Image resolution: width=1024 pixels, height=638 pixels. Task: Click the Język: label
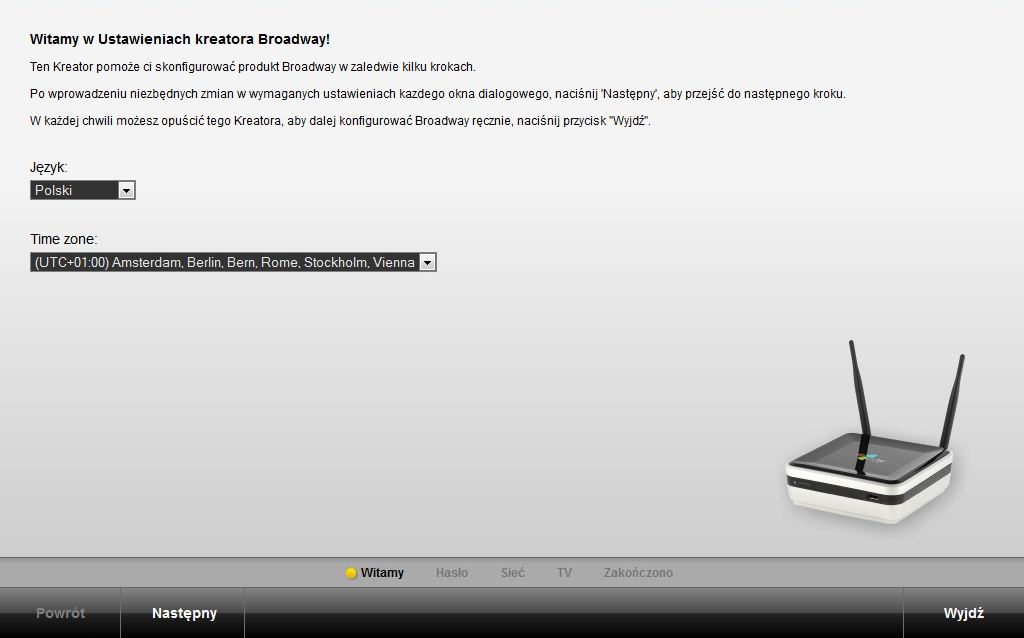48,168
